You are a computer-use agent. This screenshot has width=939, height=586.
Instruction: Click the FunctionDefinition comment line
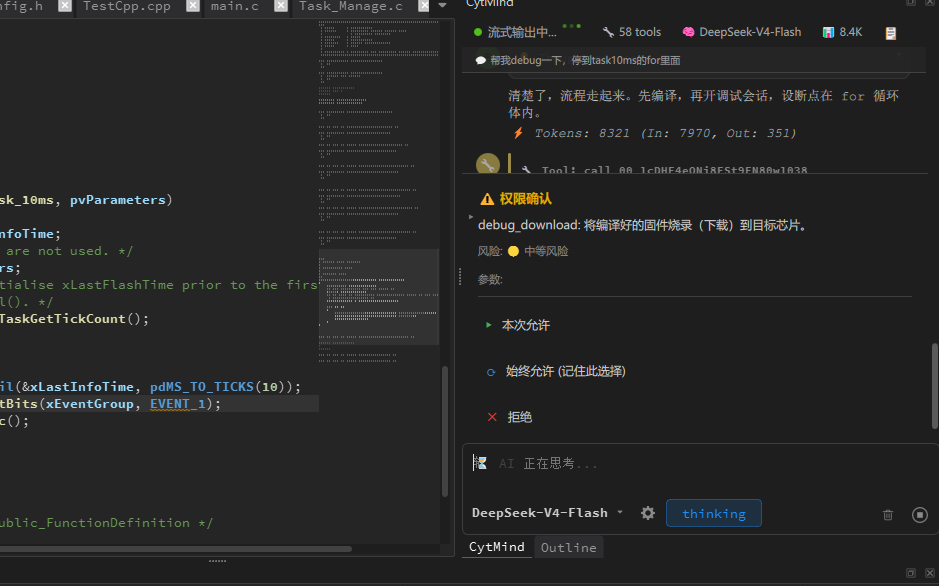(x=106, y=523)
